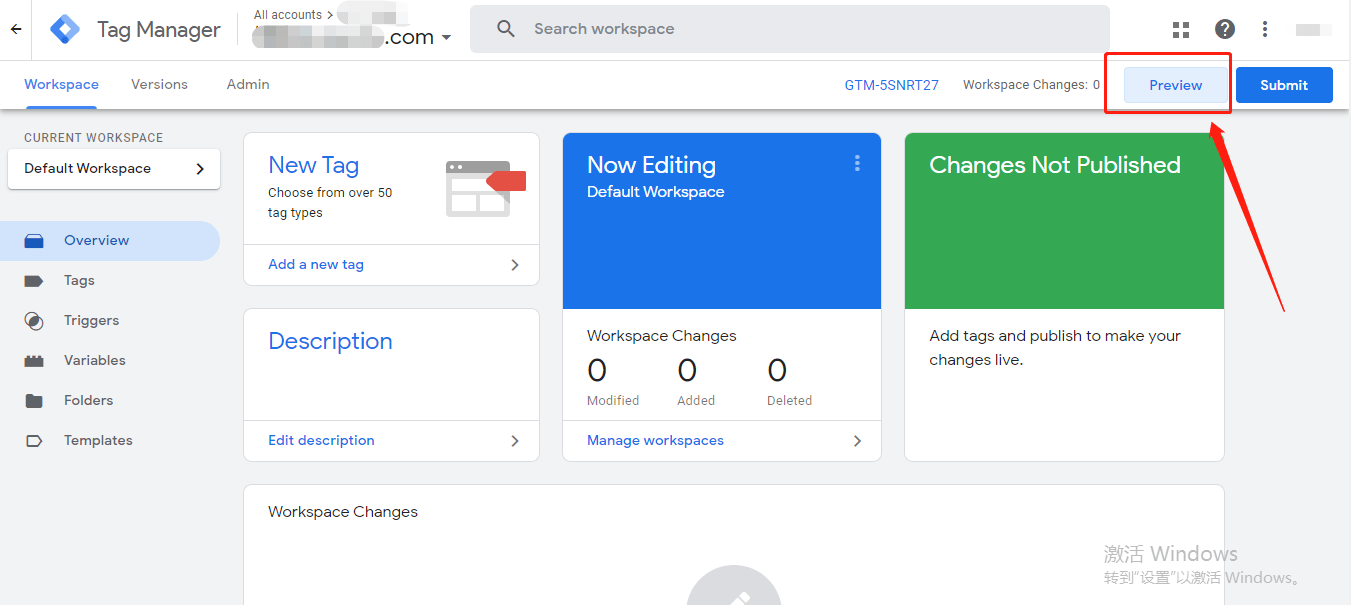Click the Variables brick icon in sidebar
Image resolution: width=1351 pixels, height=605 pixels.
pos(34,361)
